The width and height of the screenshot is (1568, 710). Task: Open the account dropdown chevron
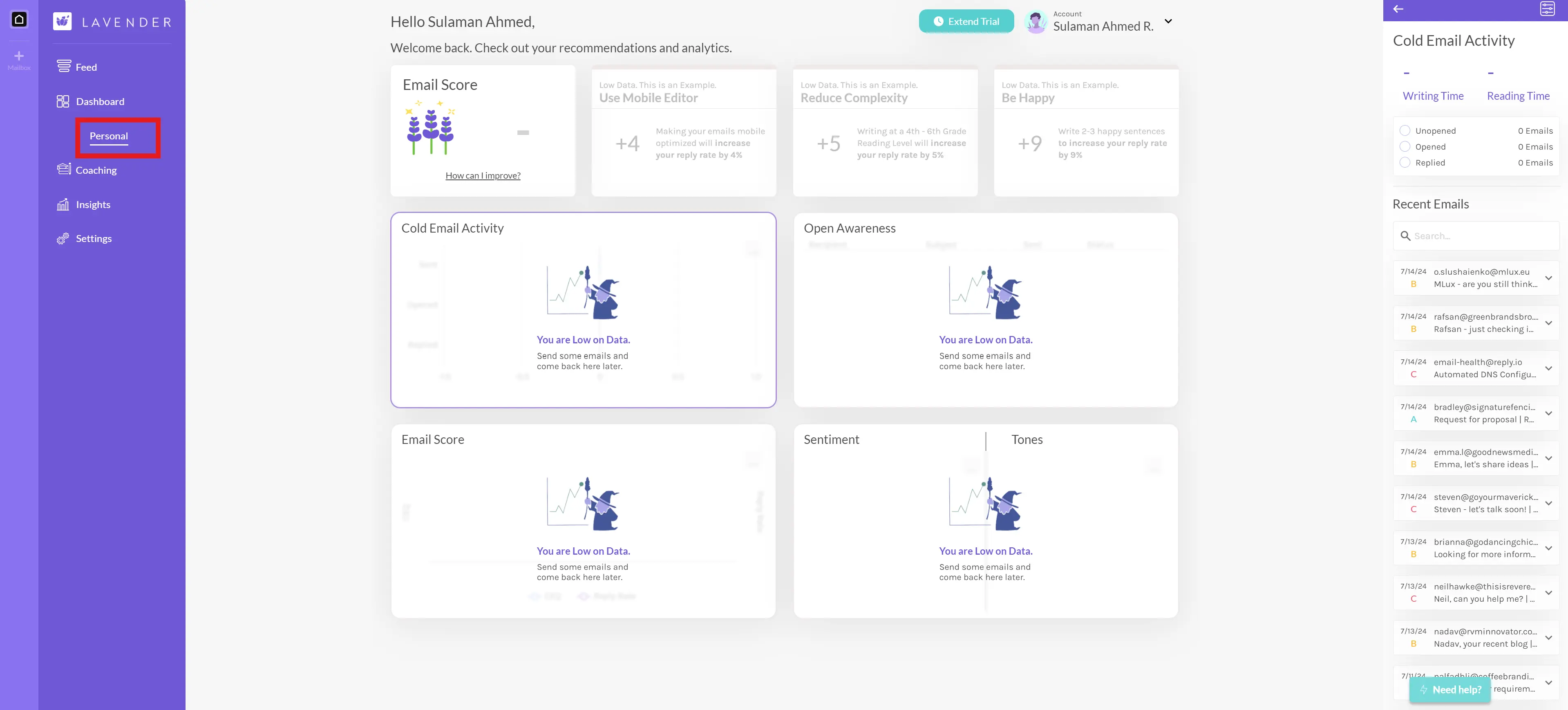pos(1168,21)
